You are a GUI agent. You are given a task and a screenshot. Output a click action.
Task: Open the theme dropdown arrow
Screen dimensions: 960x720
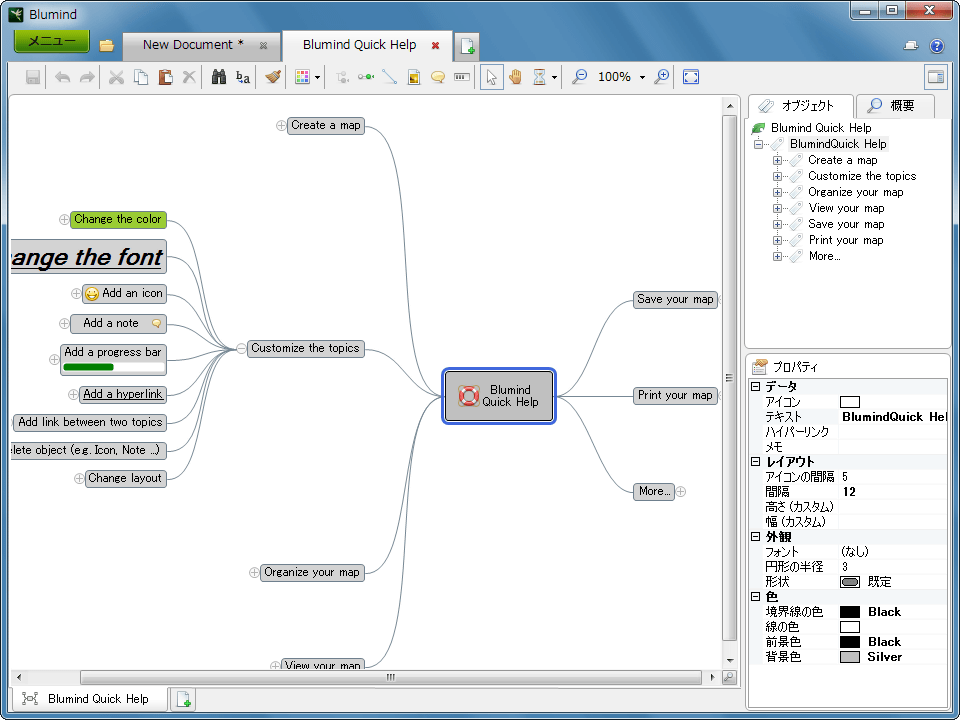[x=317, y=78]
